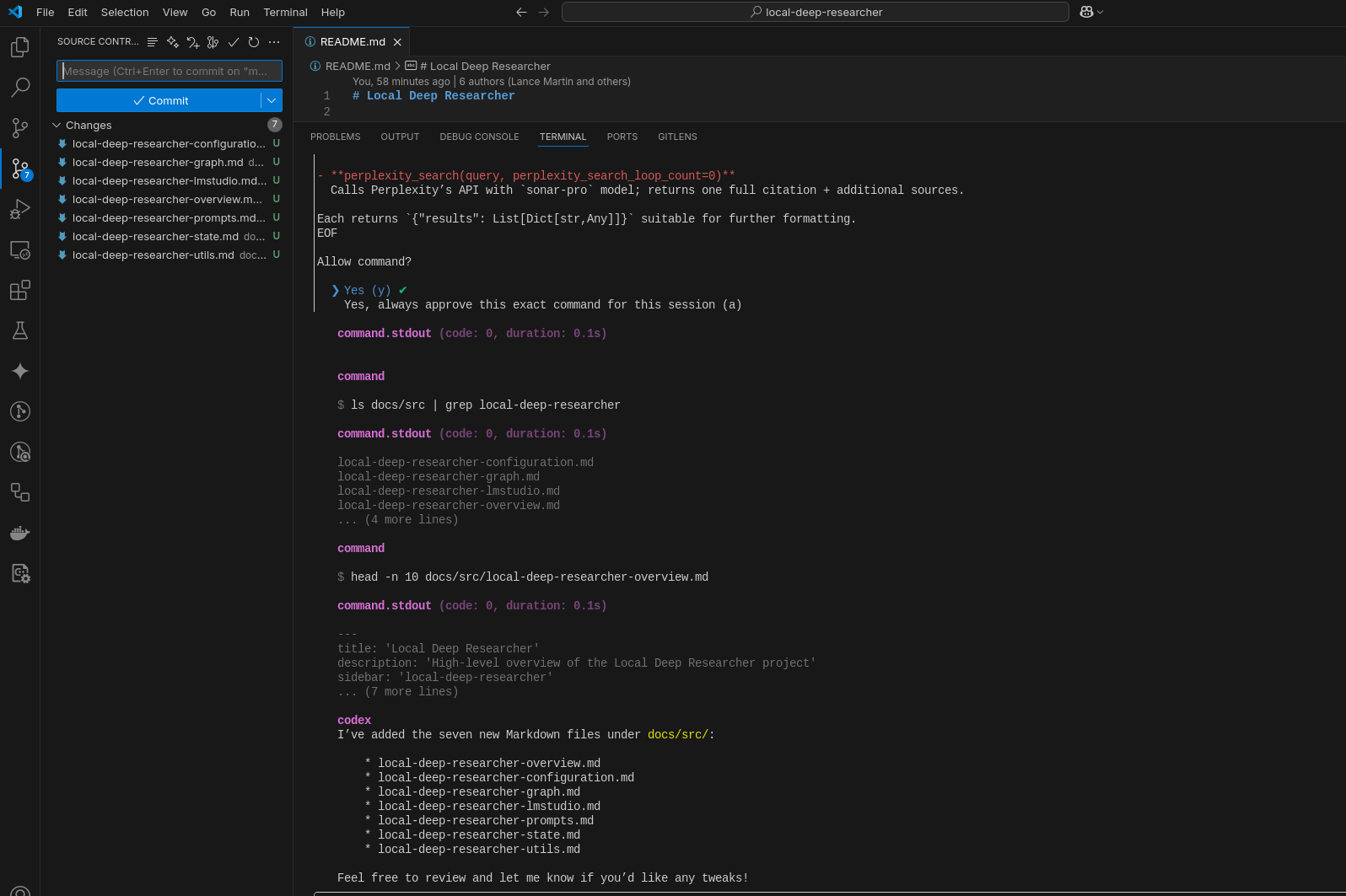
Task: Click '# Local Deep Researcher' breadcrumb
Action: click(485, 66)
